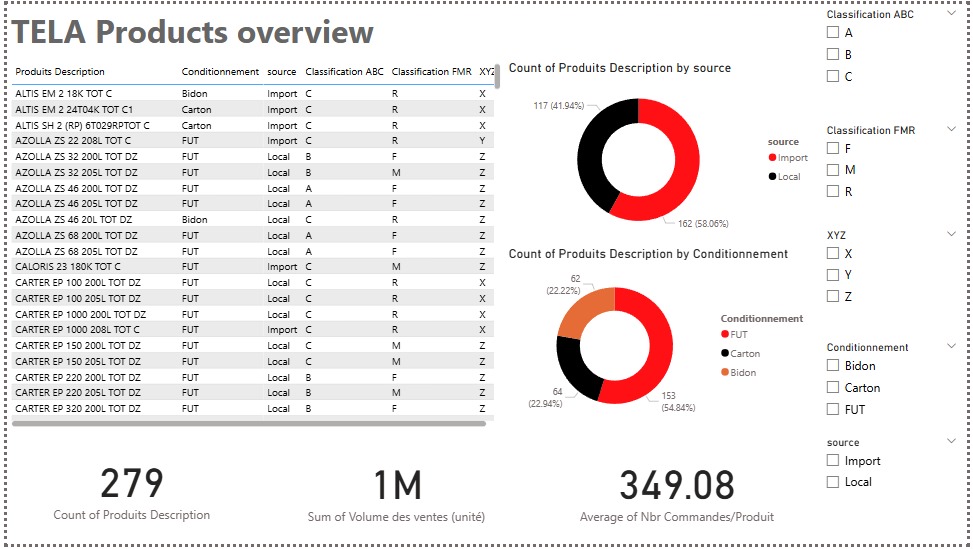The height and width of the screenshot is (549, 973).
Task: Enable the Z checkbox in XYZ slicer
Action: tap(833, 296)
